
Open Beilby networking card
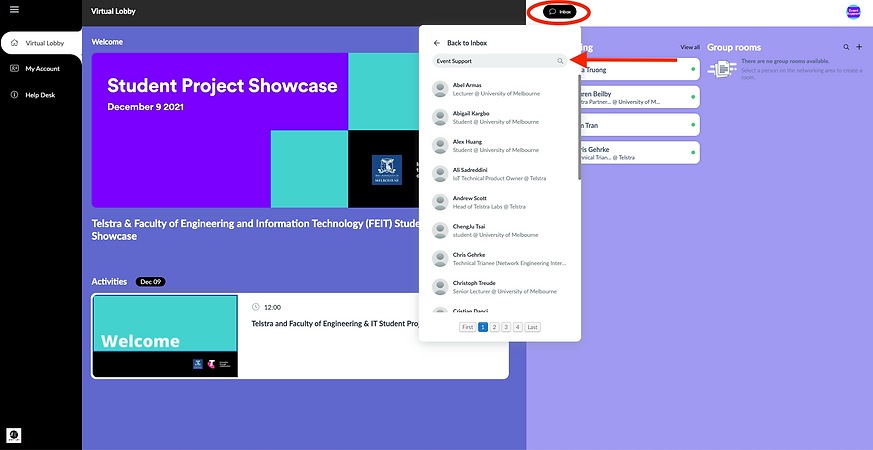[640, 97]
